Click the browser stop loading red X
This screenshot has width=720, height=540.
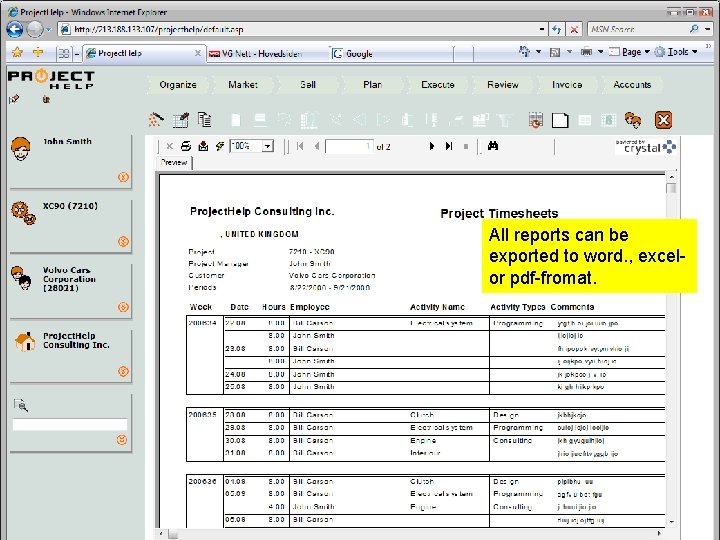click(574, 29)
